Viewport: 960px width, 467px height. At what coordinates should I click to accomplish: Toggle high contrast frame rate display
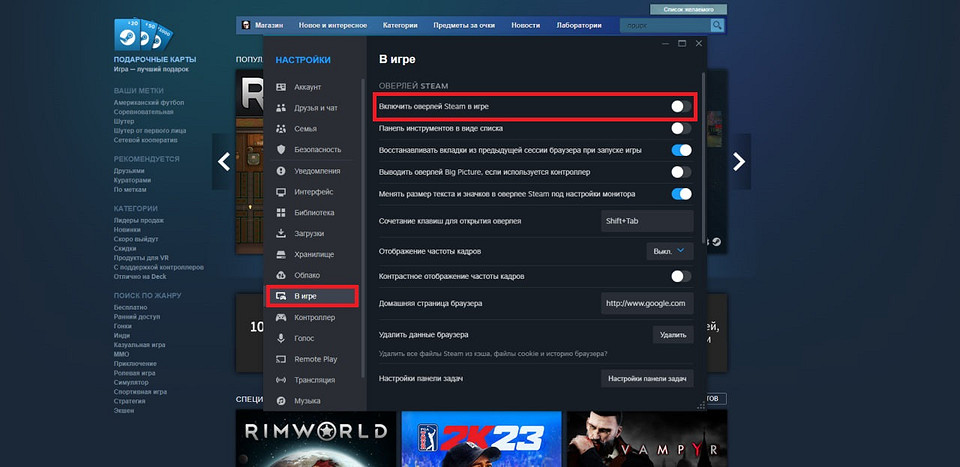click(x=680, y=276)
